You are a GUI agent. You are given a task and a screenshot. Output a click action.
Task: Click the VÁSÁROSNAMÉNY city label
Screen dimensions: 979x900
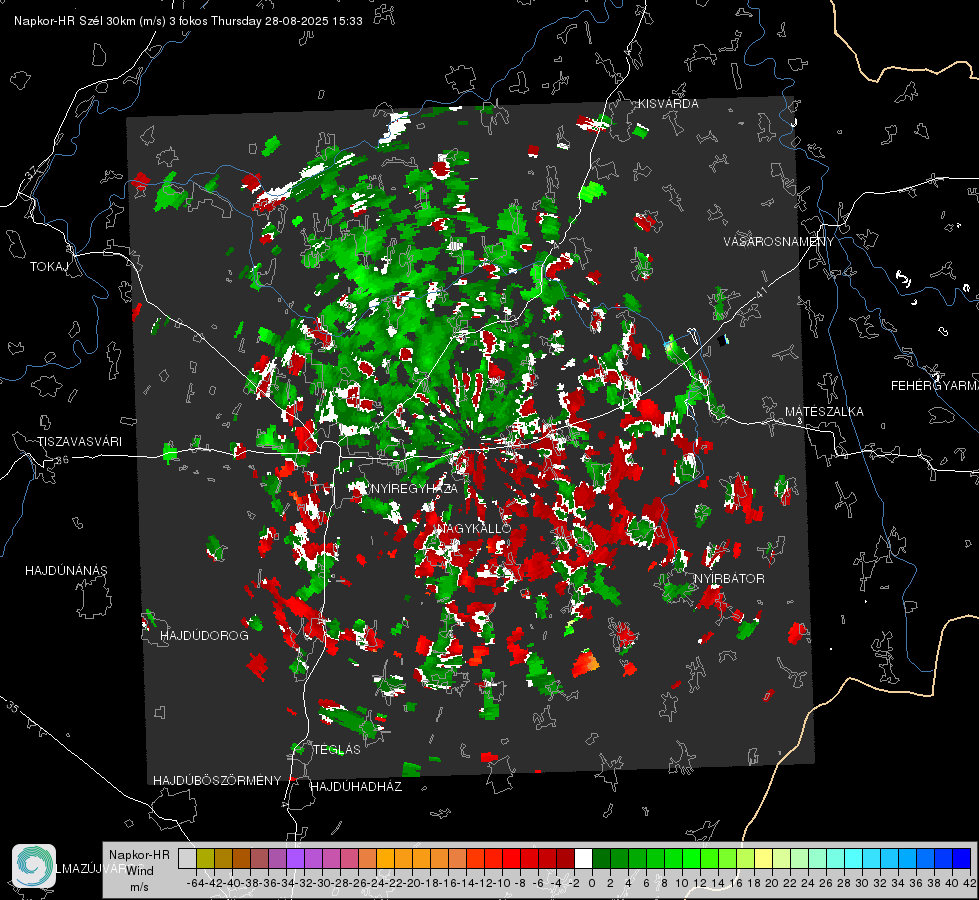[x=779, y=242]
